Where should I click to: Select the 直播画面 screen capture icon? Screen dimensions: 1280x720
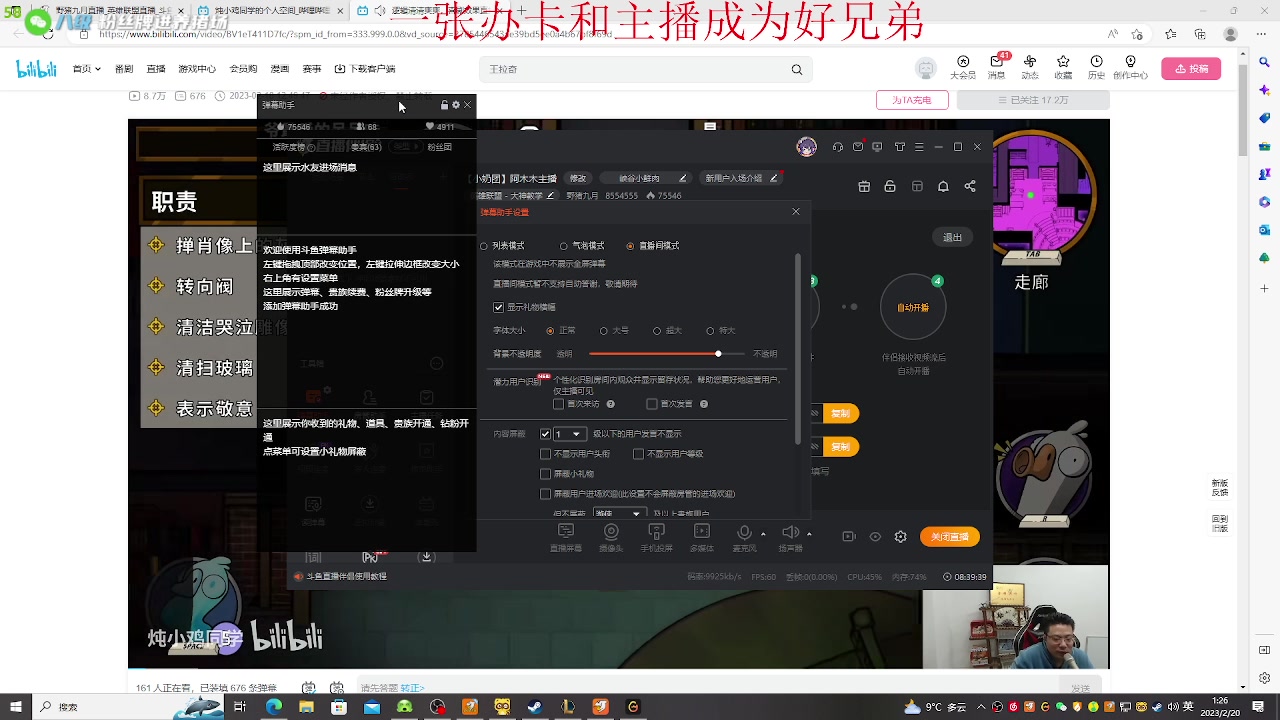click(x=565, y=531)
